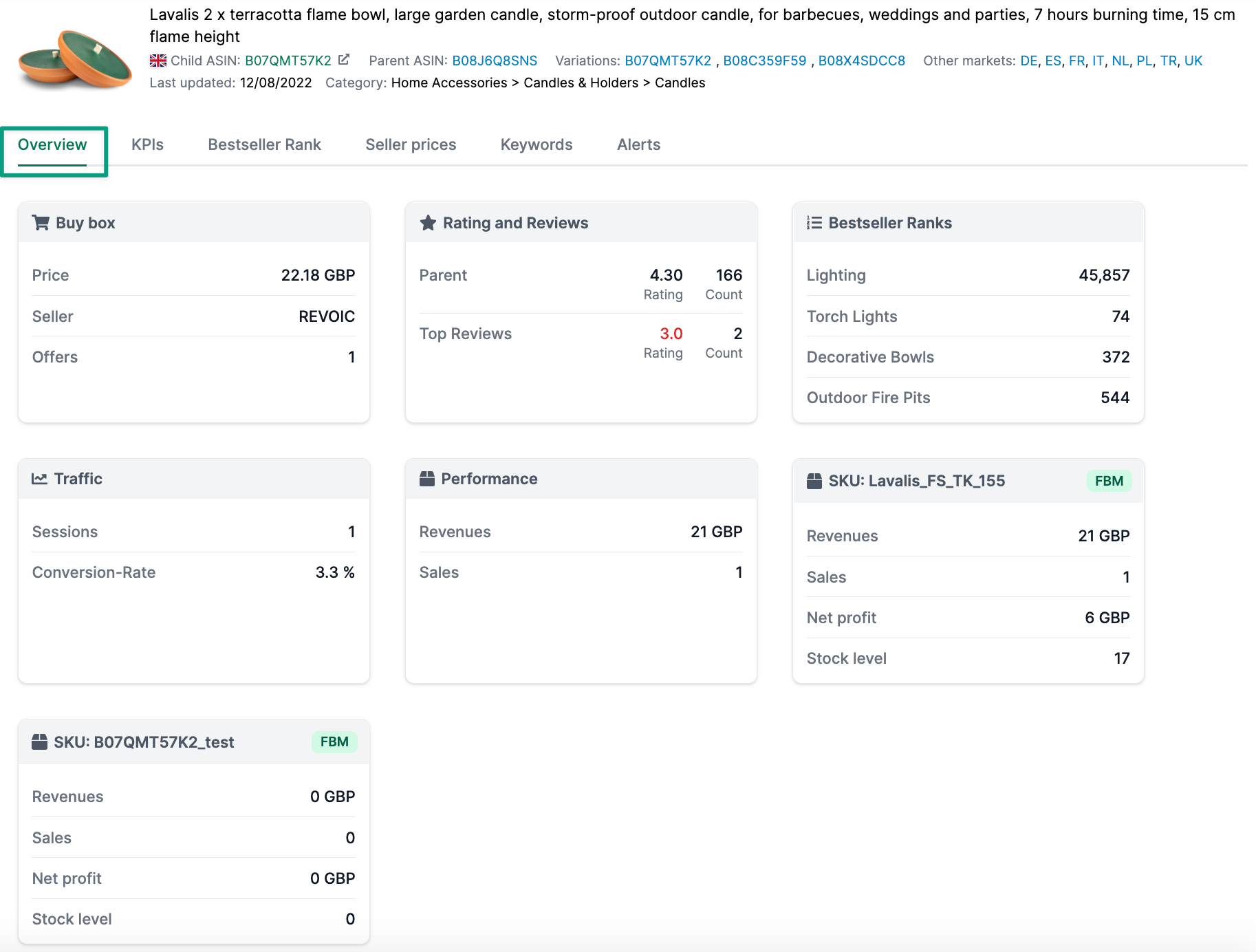This screenshot has height=952, width=1256.
Task: Click the package icon on SKU B07QMT57K2_test card
Action: tap(40, 742)
